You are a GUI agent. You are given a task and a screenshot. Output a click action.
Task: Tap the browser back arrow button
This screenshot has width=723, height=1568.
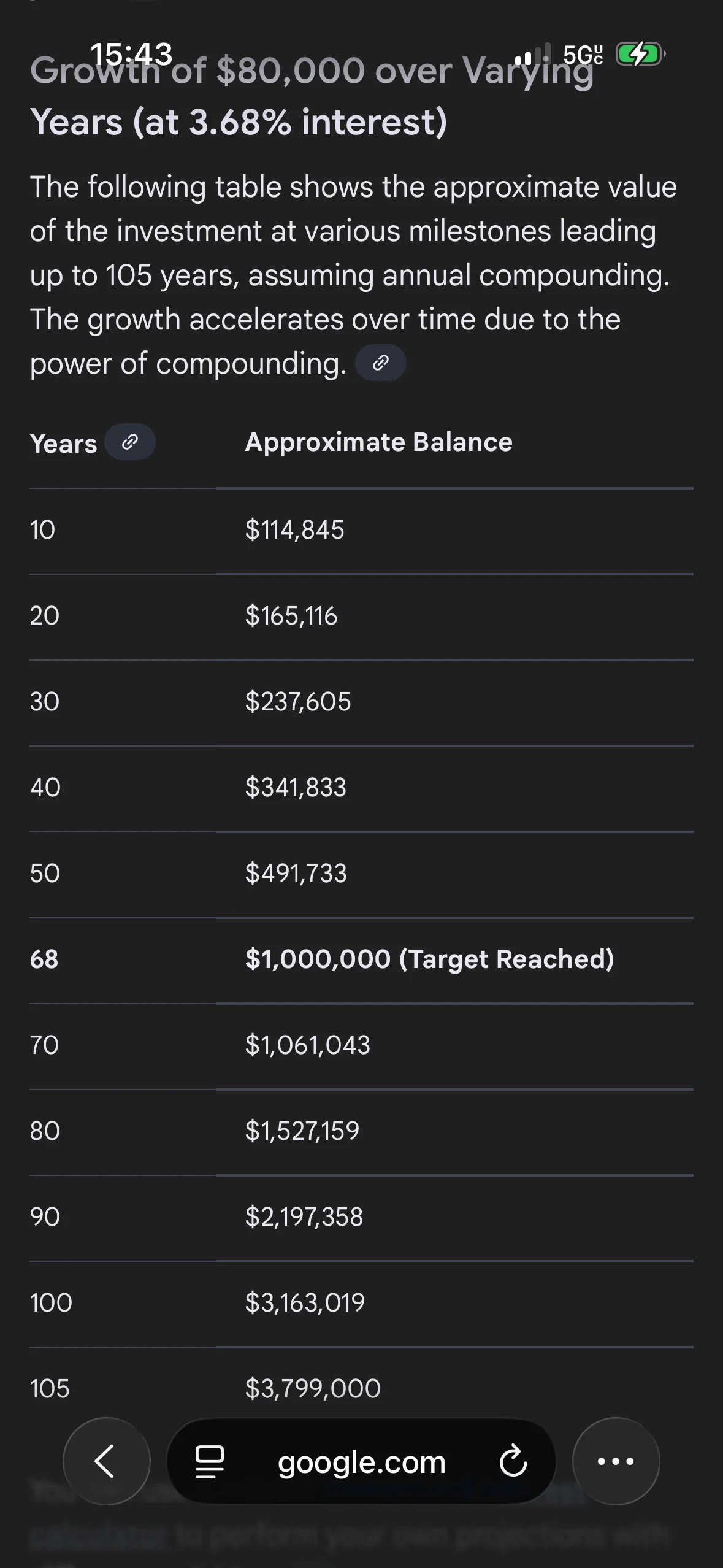pyautogui.click(x=107, y=1461)
